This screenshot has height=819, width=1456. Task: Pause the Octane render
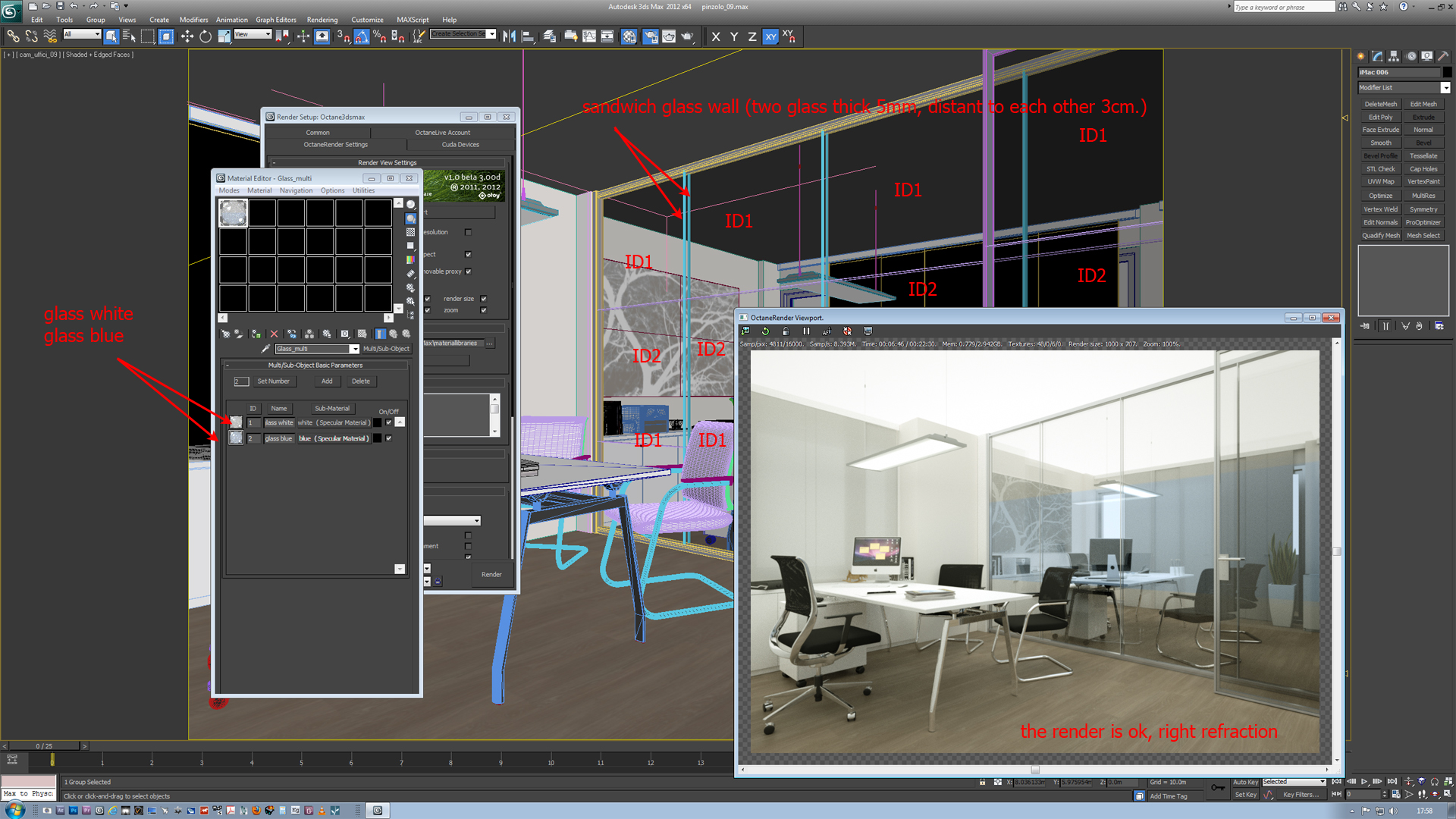tap(806, 331)
